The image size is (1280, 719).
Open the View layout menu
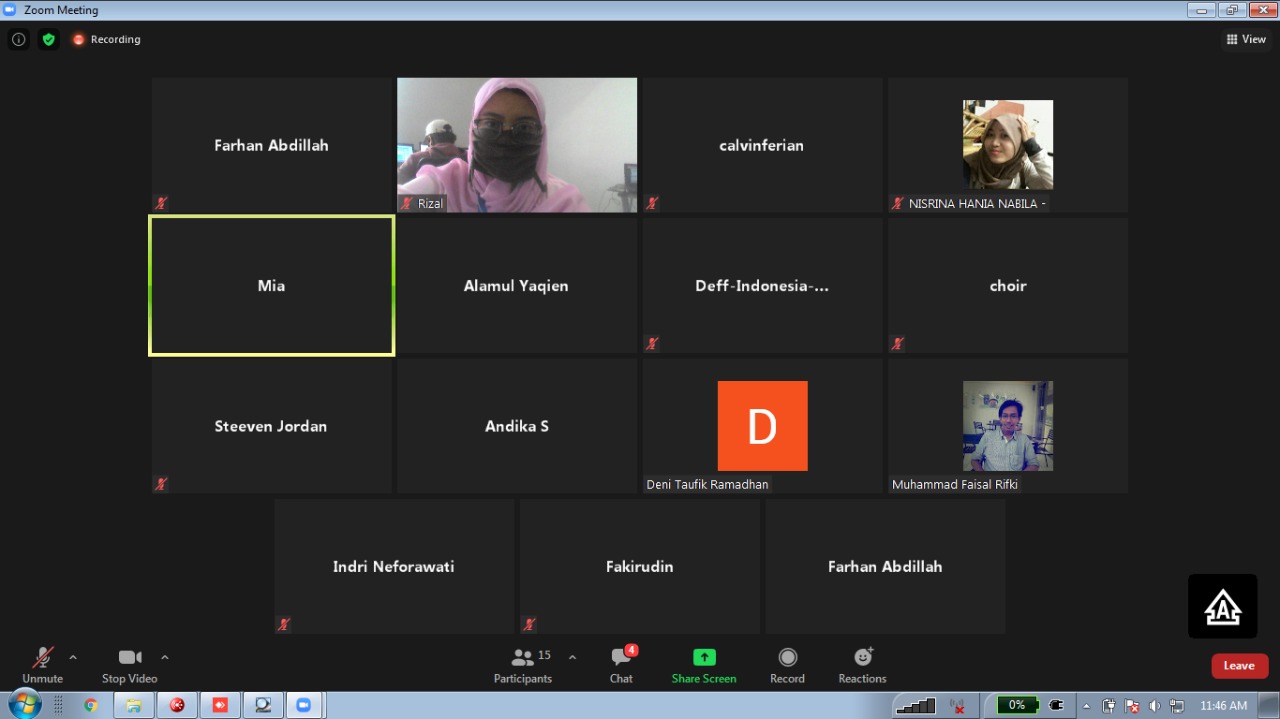pos(1246,40)
